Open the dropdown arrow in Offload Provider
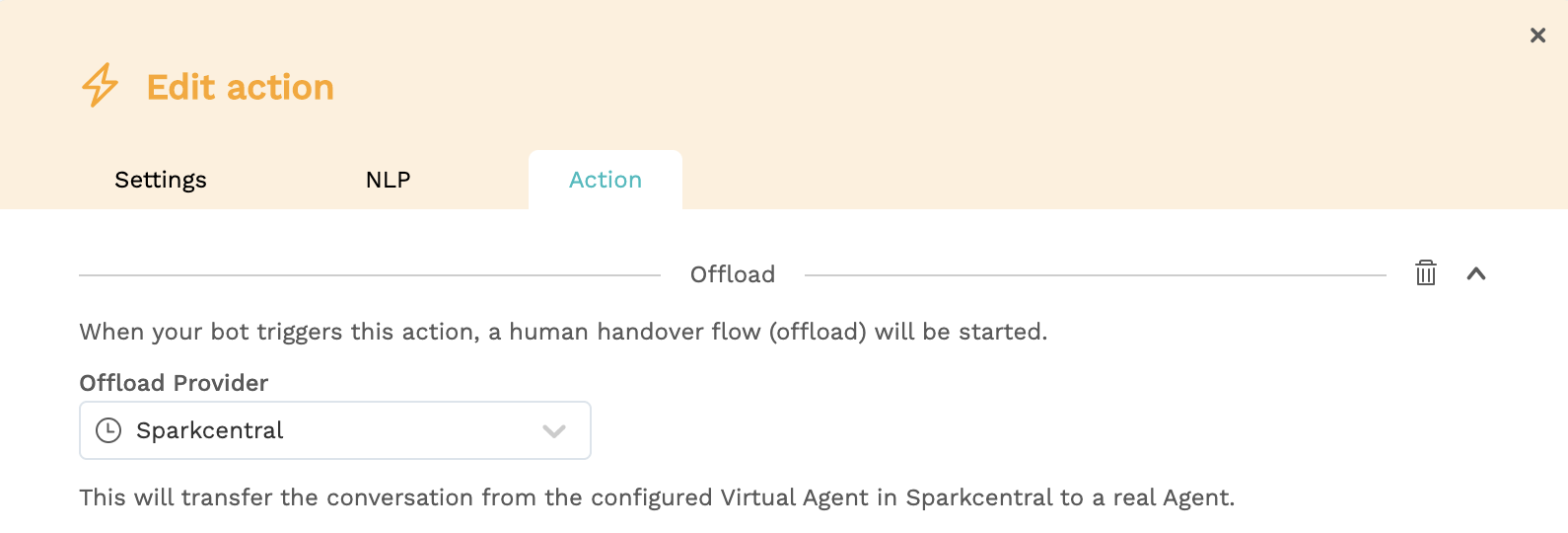The width and height of the screenshot is (1568, 533). (554, 431)
